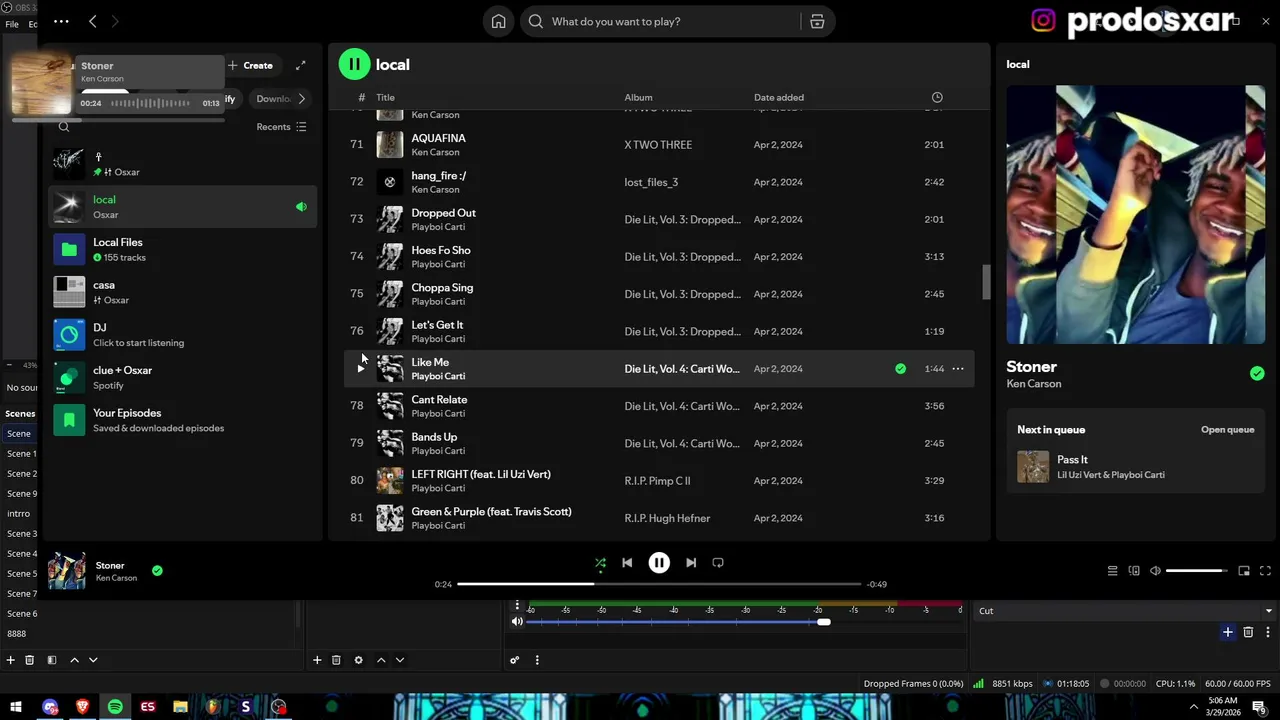This screenshot has height=720, width=1280.
Task: Select Download filter chip in library
Action: 272,99
